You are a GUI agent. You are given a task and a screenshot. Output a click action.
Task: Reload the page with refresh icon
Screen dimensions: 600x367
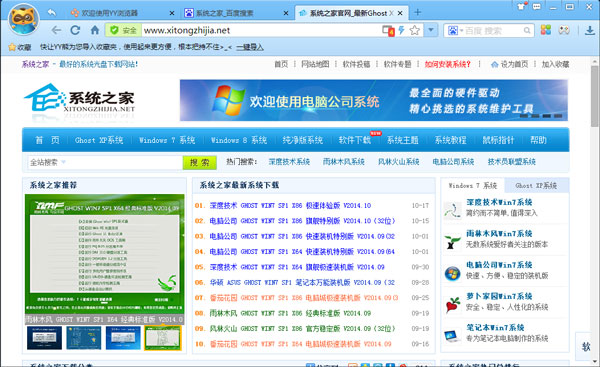click(x=75, y=30)
